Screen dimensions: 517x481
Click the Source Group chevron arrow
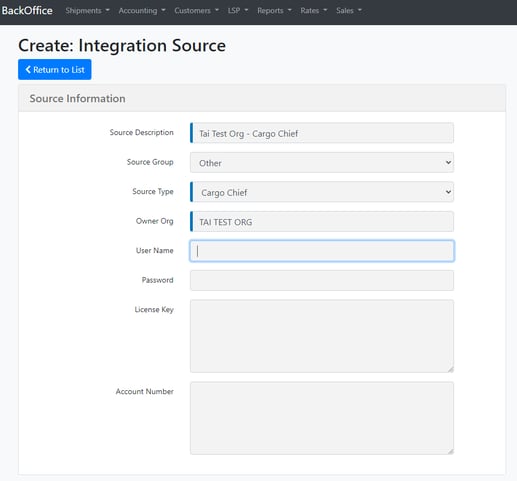tap(448, 162)
